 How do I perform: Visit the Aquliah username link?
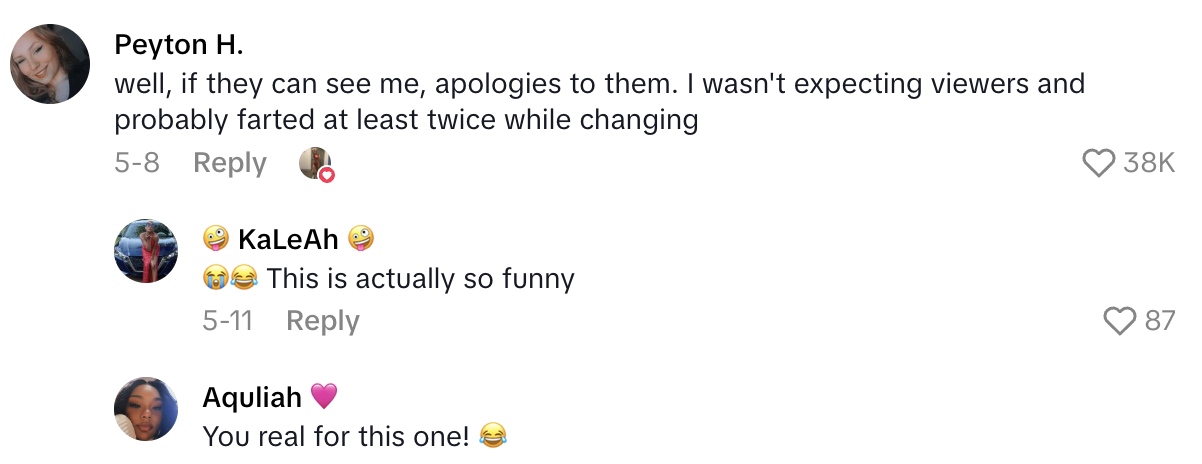252,397
